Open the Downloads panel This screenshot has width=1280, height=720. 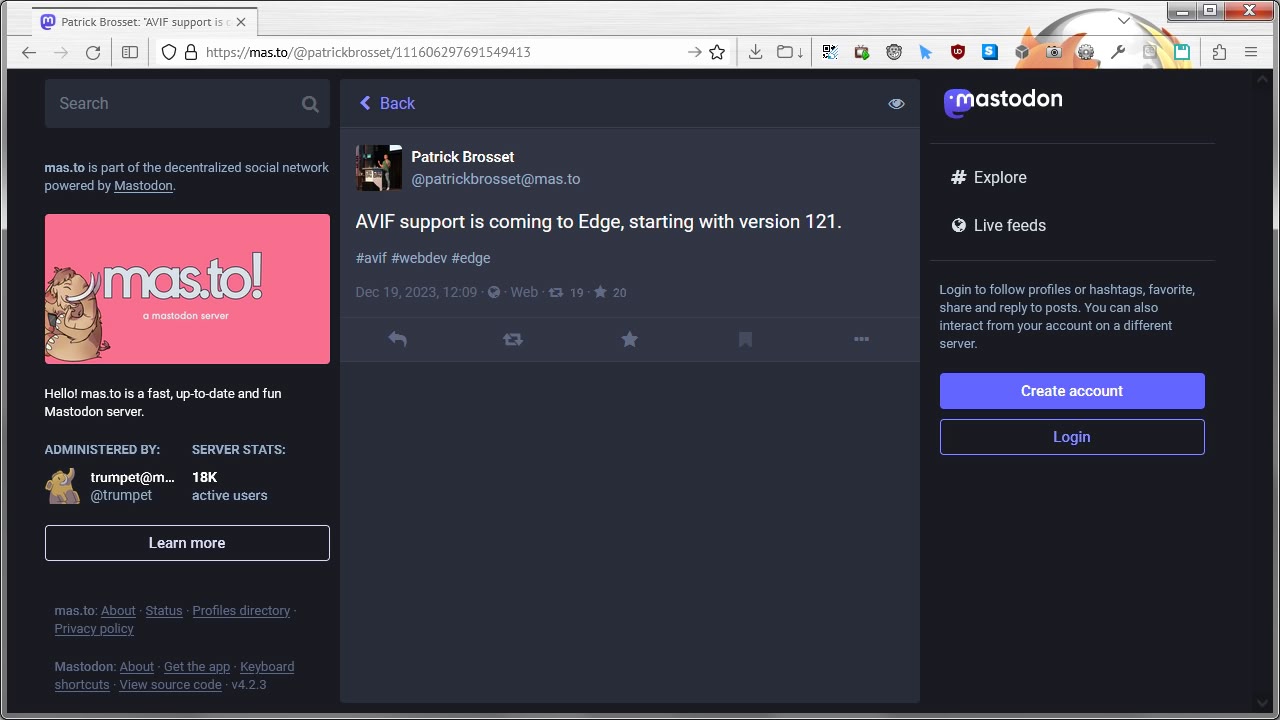click(x=756, y=52)
